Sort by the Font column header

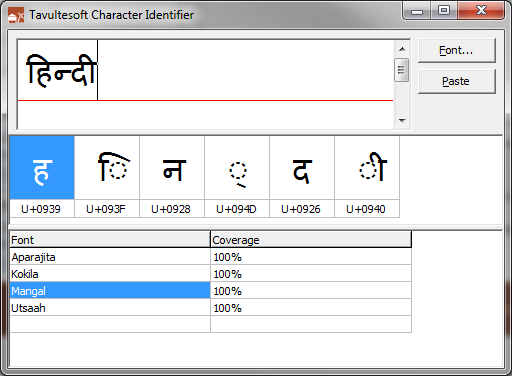tap(110, 240)
